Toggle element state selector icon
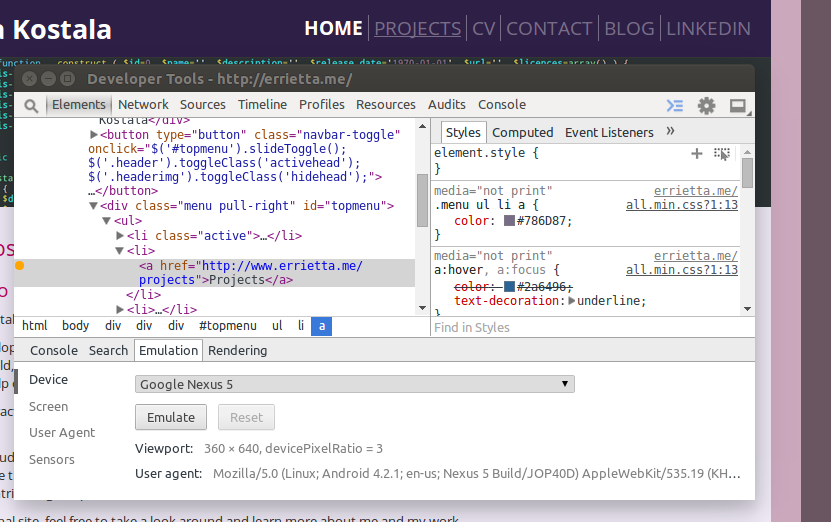 pyautogui.click(x=721, y=153)
